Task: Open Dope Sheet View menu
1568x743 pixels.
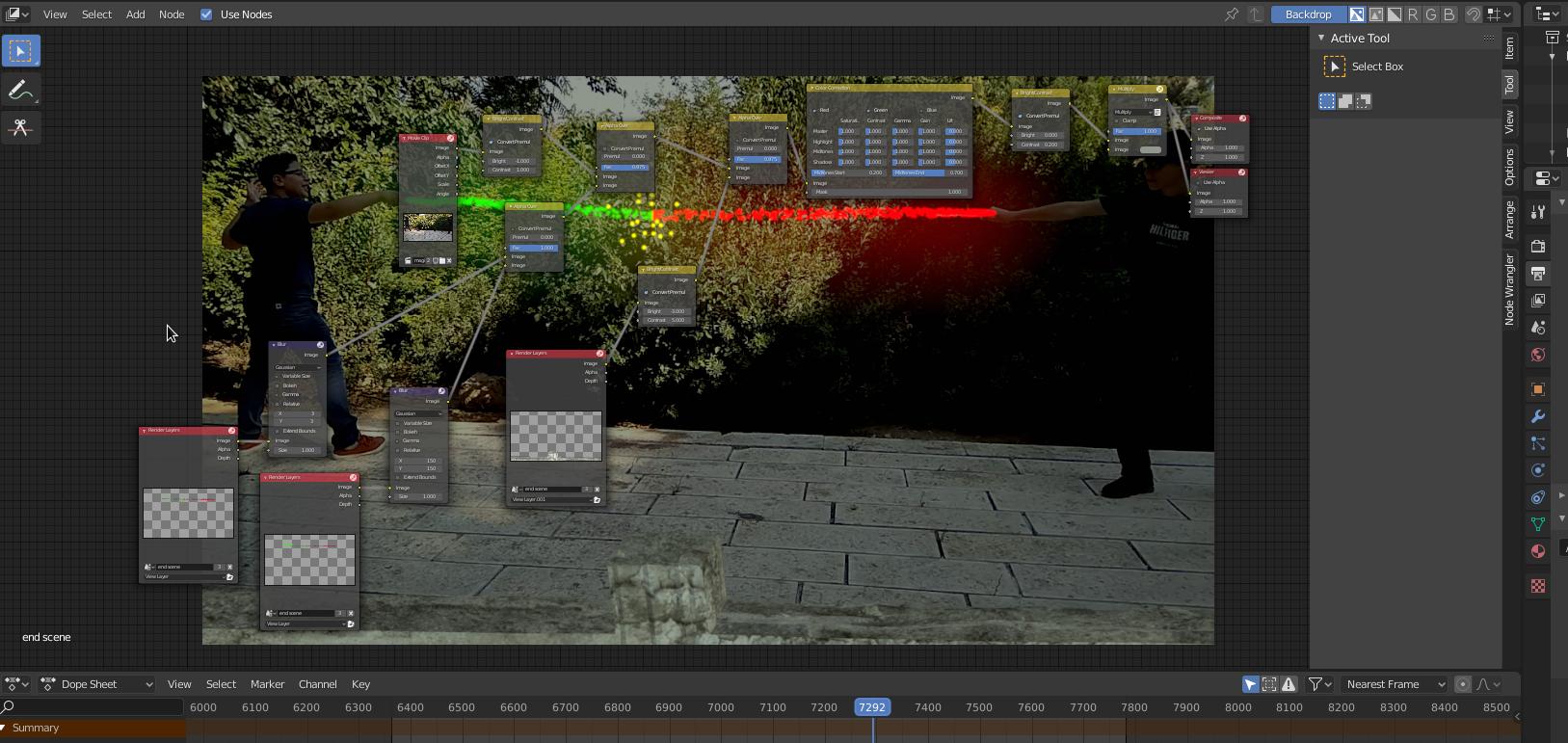Action: click(179, 684)
